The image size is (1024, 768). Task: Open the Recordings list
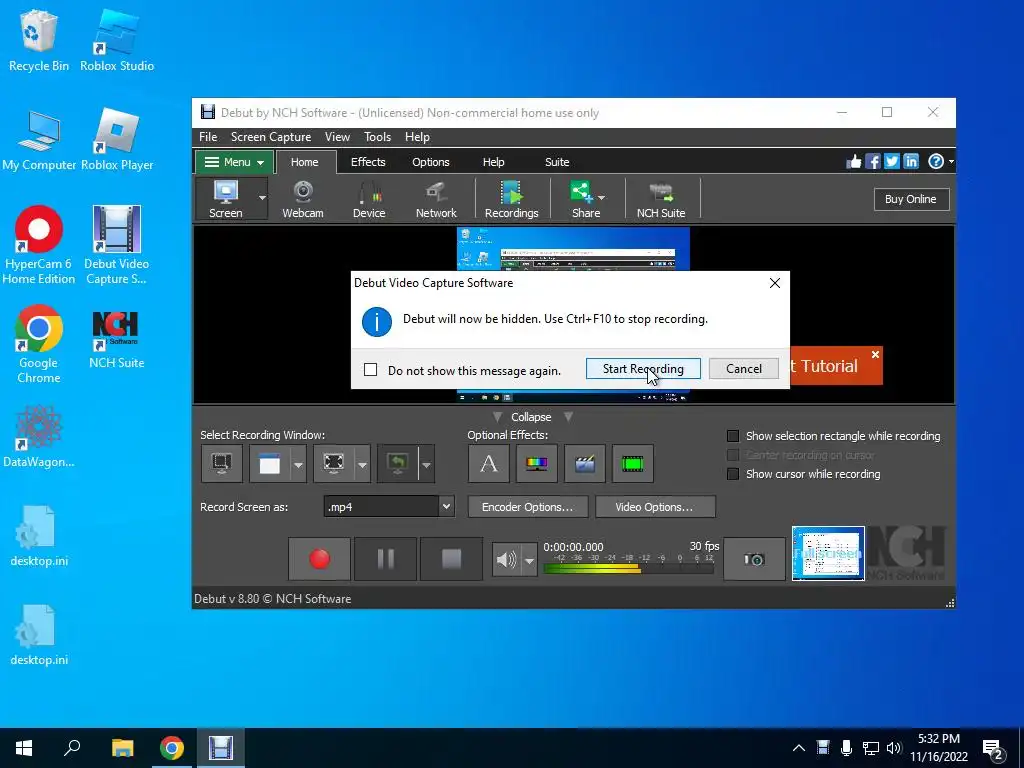tap(511, 199)
